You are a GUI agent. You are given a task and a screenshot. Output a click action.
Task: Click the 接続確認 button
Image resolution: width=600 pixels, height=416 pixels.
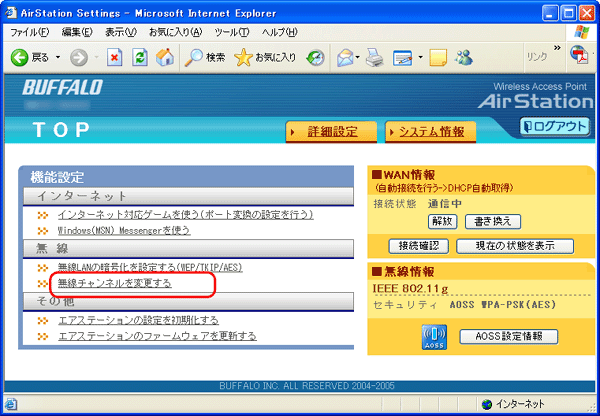click(419, 246)
